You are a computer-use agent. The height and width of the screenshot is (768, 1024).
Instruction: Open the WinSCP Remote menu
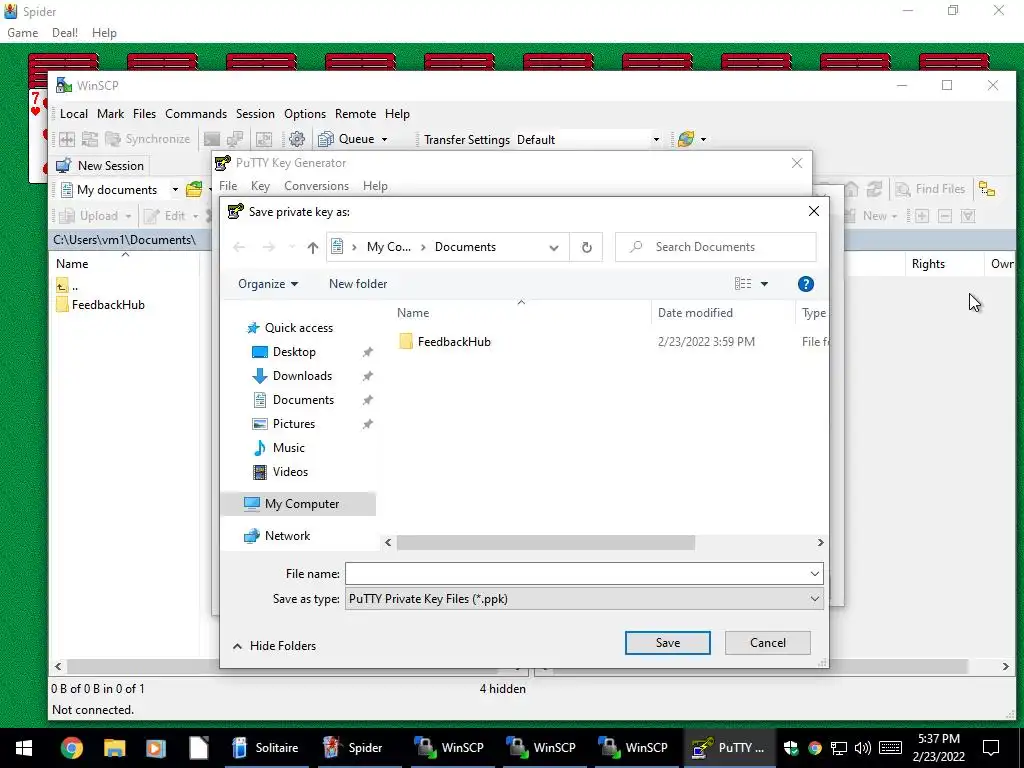pos(355,114)
